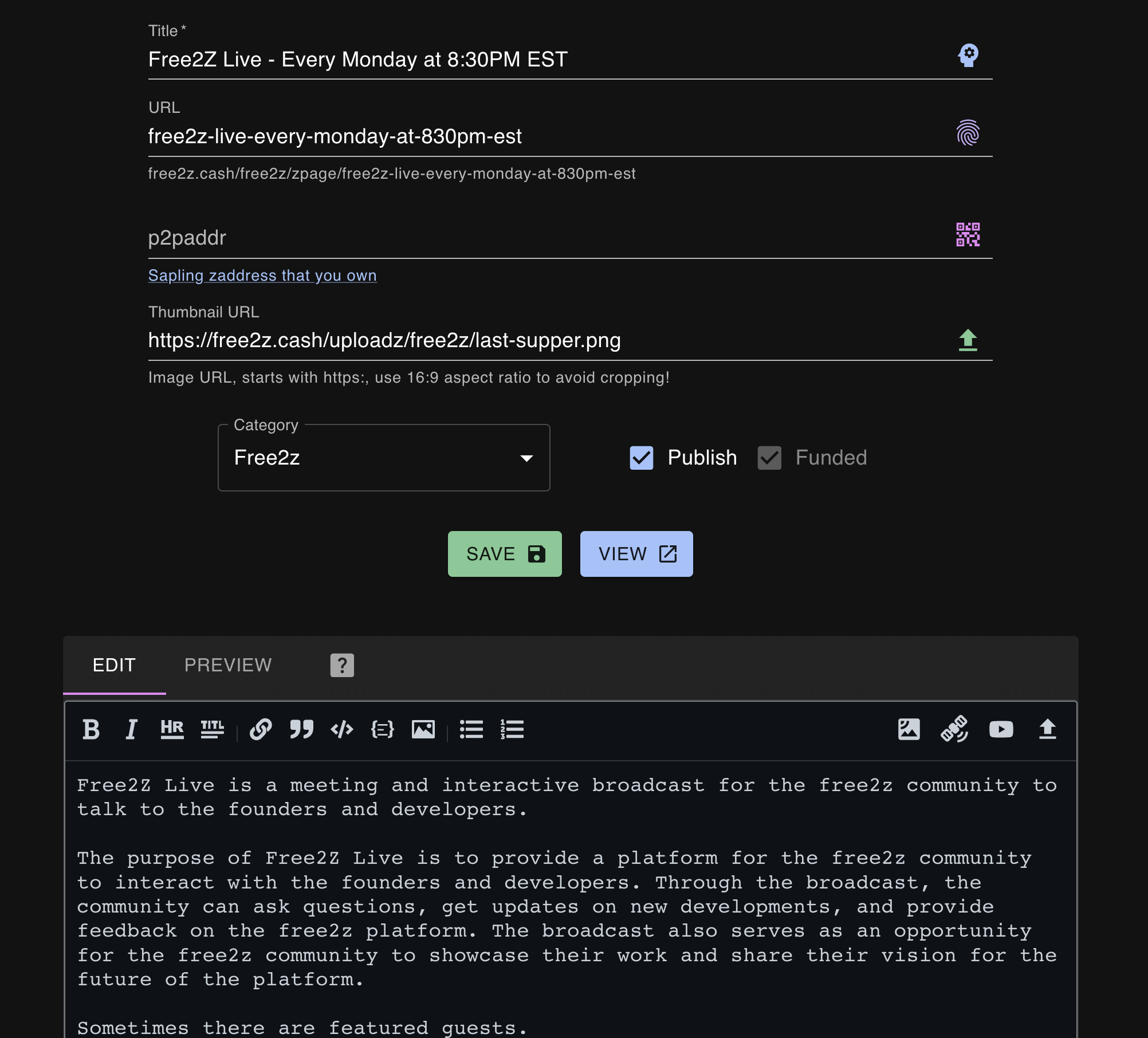Click the satellite icon in editor toolbar
1148x1038 pixels.
point(955,729)
